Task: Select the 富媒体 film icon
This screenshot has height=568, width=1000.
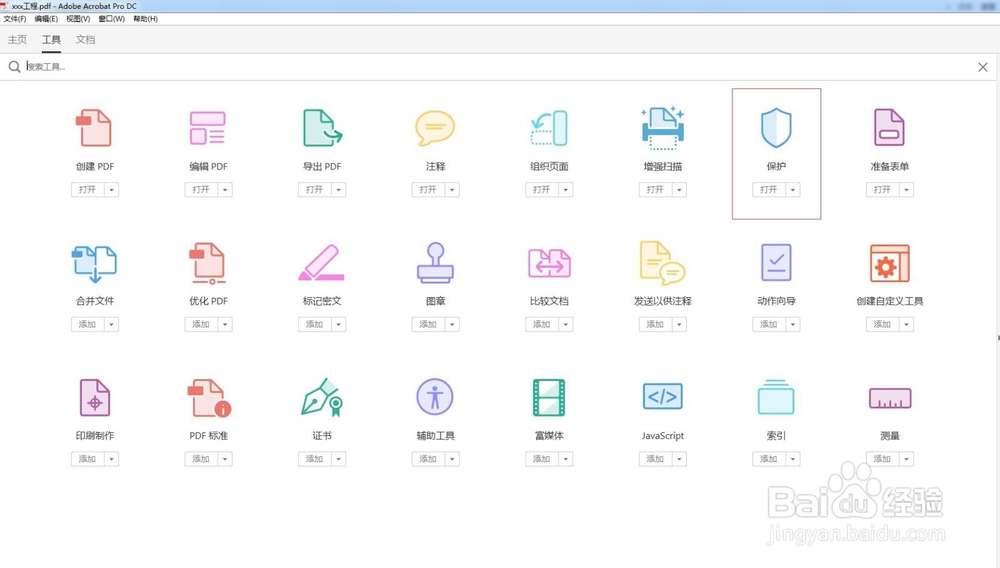Action: (549, 397)
